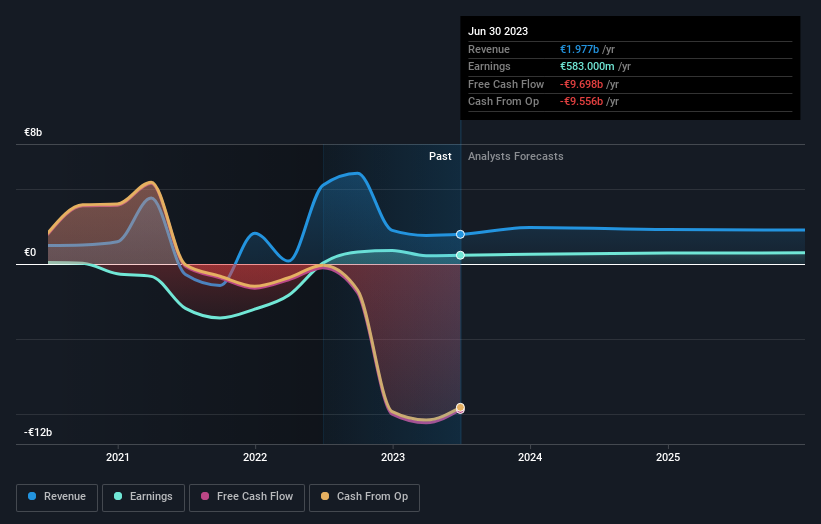
Task: Toggle the Earnings legend button
Action: click(x=143, y=497)
